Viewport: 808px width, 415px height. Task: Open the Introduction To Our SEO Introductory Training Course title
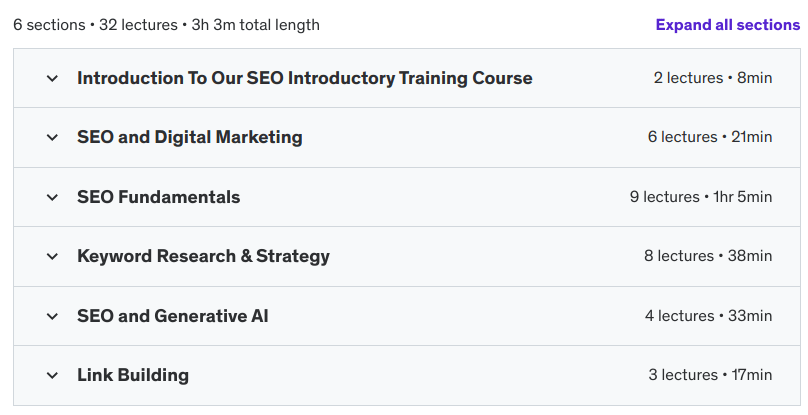304,78
